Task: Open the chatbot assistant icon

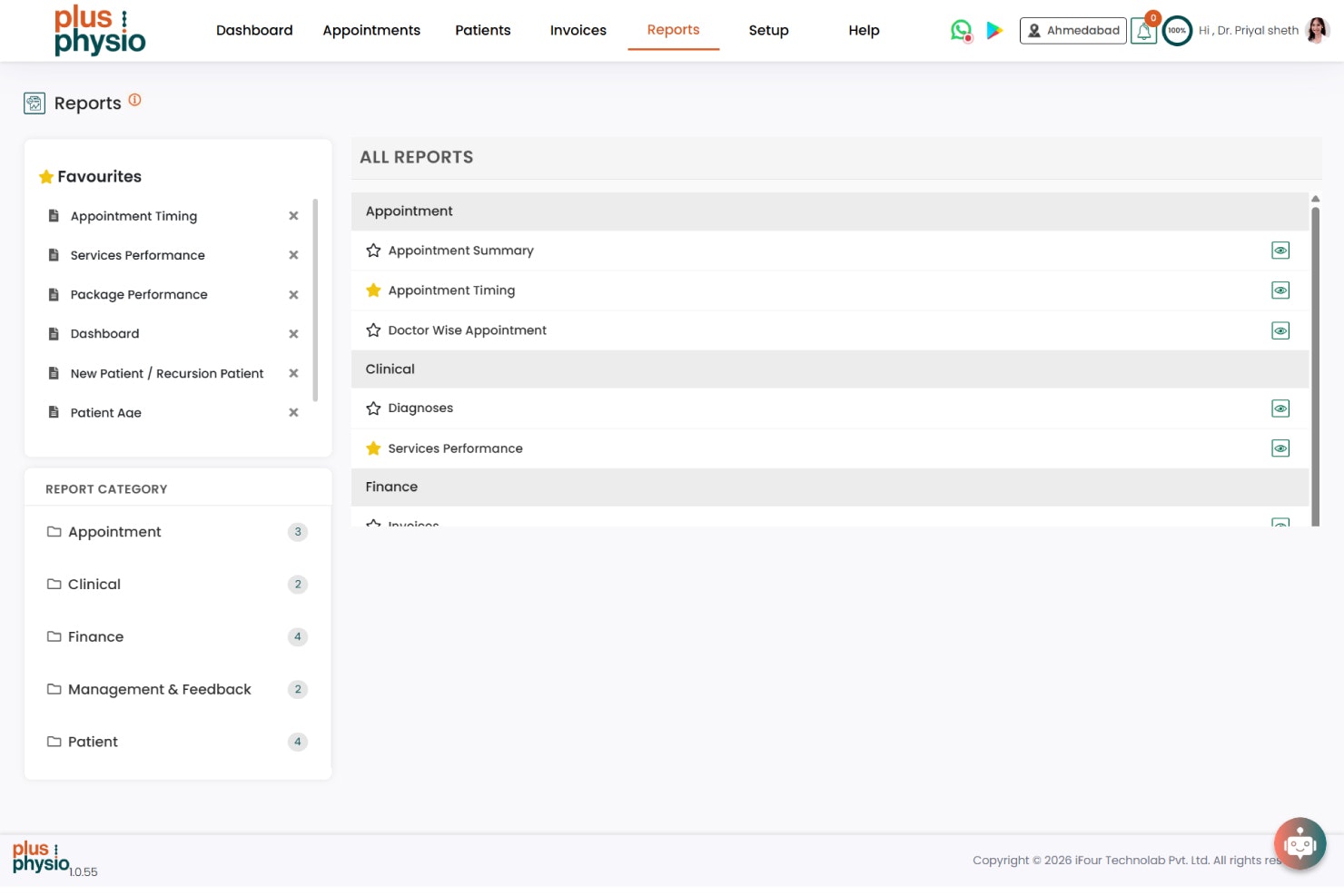Action: click(1300, 843)
